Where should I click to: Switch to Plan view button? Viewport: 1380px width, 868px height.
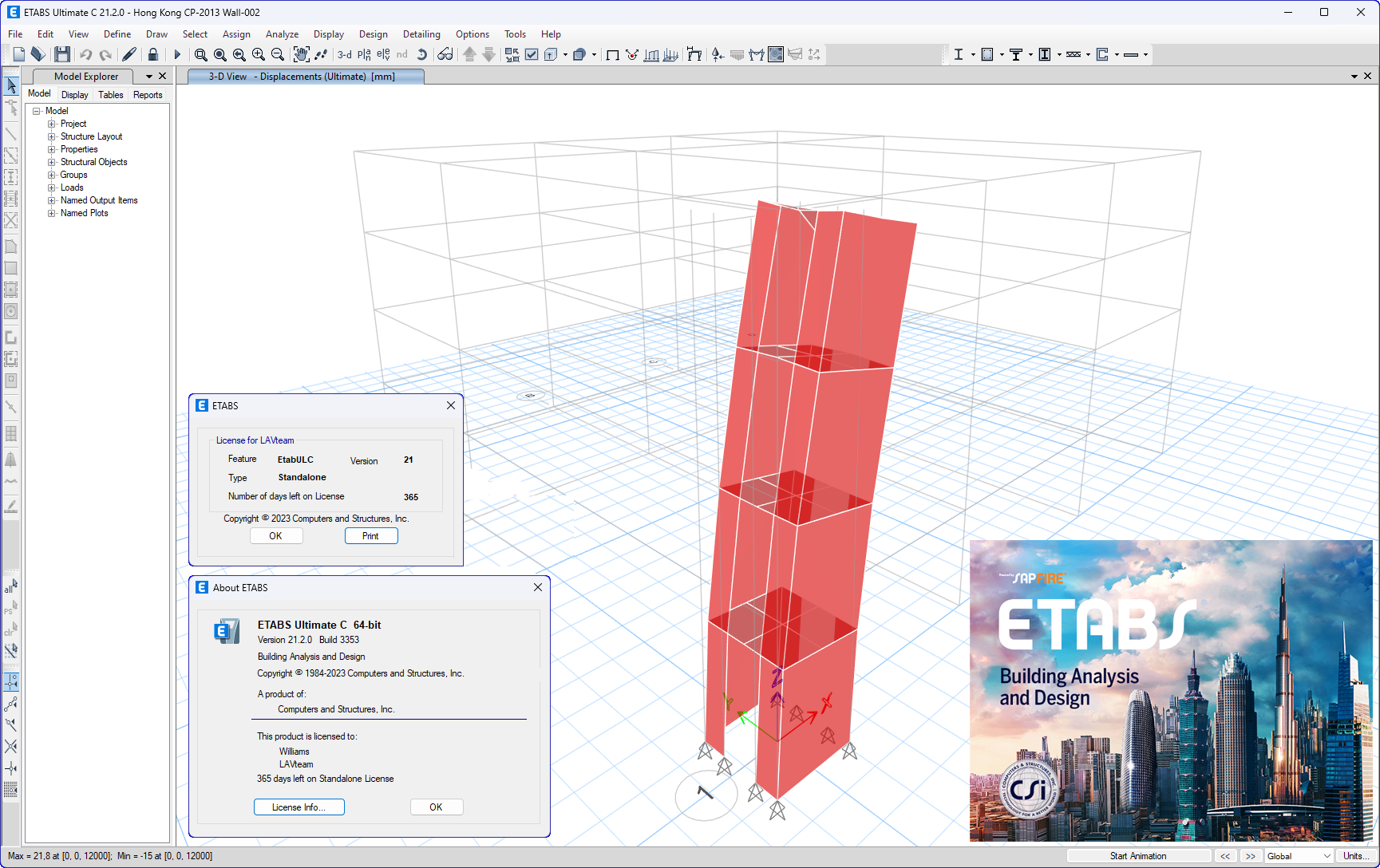[364, 54]
